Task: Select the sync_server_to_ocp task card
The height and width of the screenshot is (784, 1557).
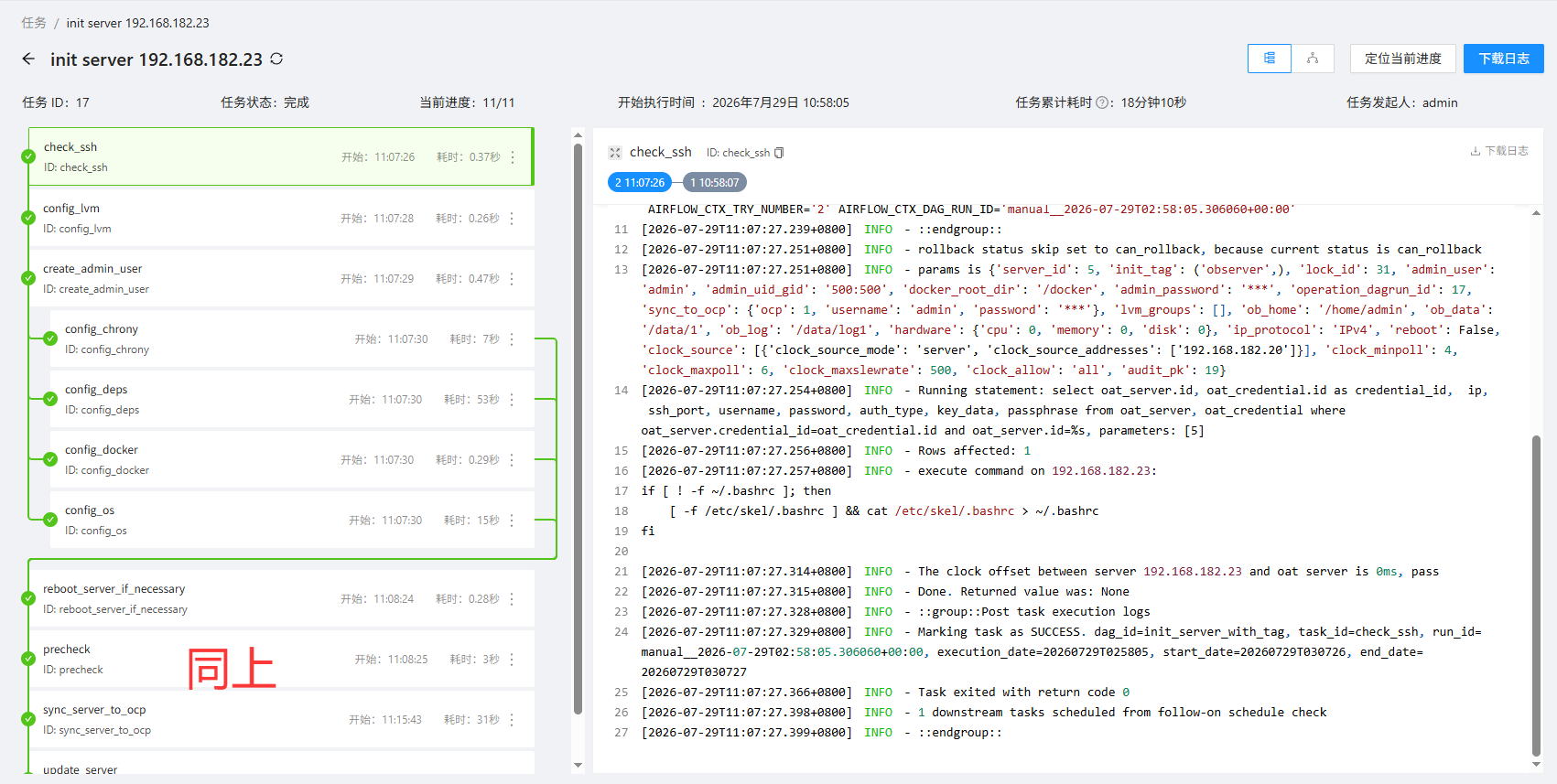Action: coord(281,719)
